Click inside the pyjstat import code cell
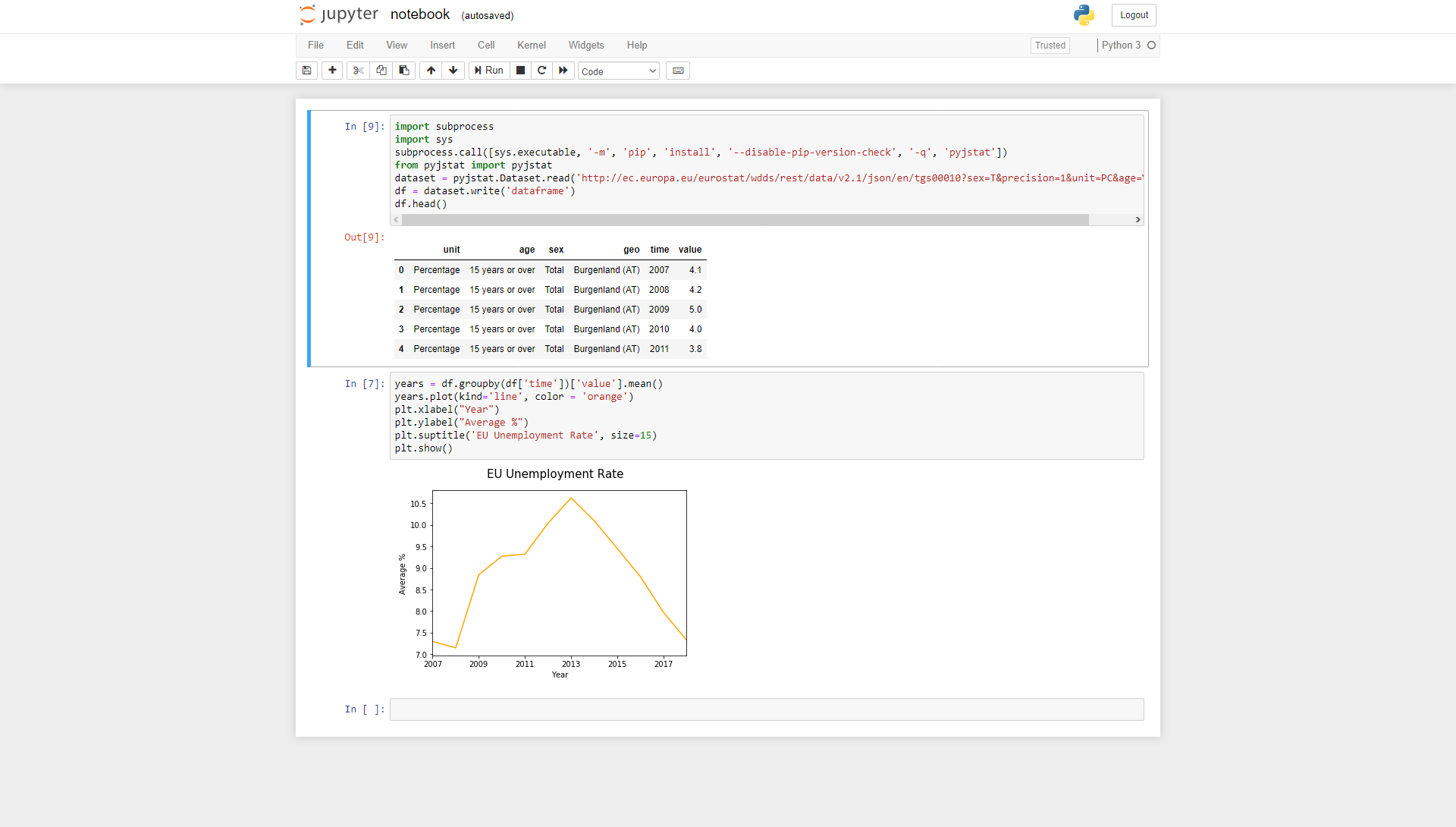The width and height of the screenshot is (1456, 827). pyautogui.click(x=767, y=165)
